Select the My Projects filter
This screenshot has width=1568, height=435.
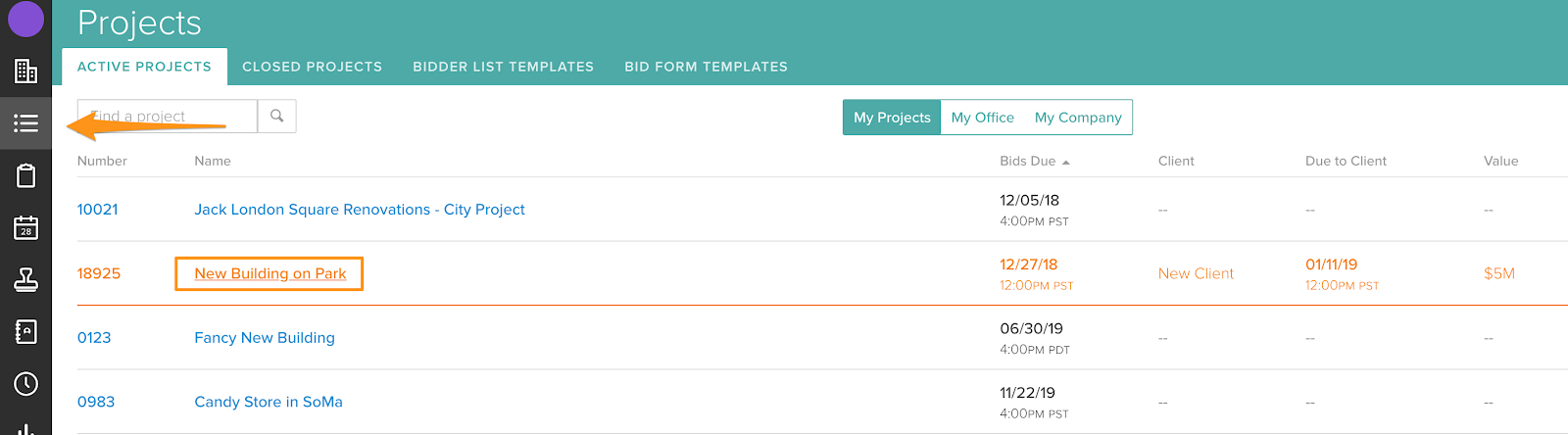point(892,118)
